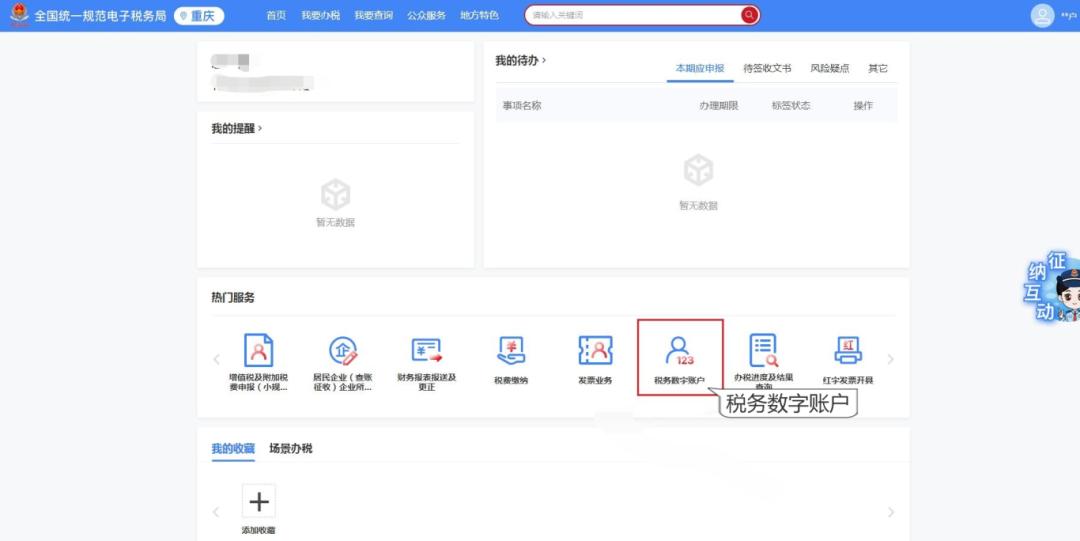This screenshot has height=541, width=1080.
Task: Open 增值税及附加税费申报 service icon
Action: click(258, 352)
